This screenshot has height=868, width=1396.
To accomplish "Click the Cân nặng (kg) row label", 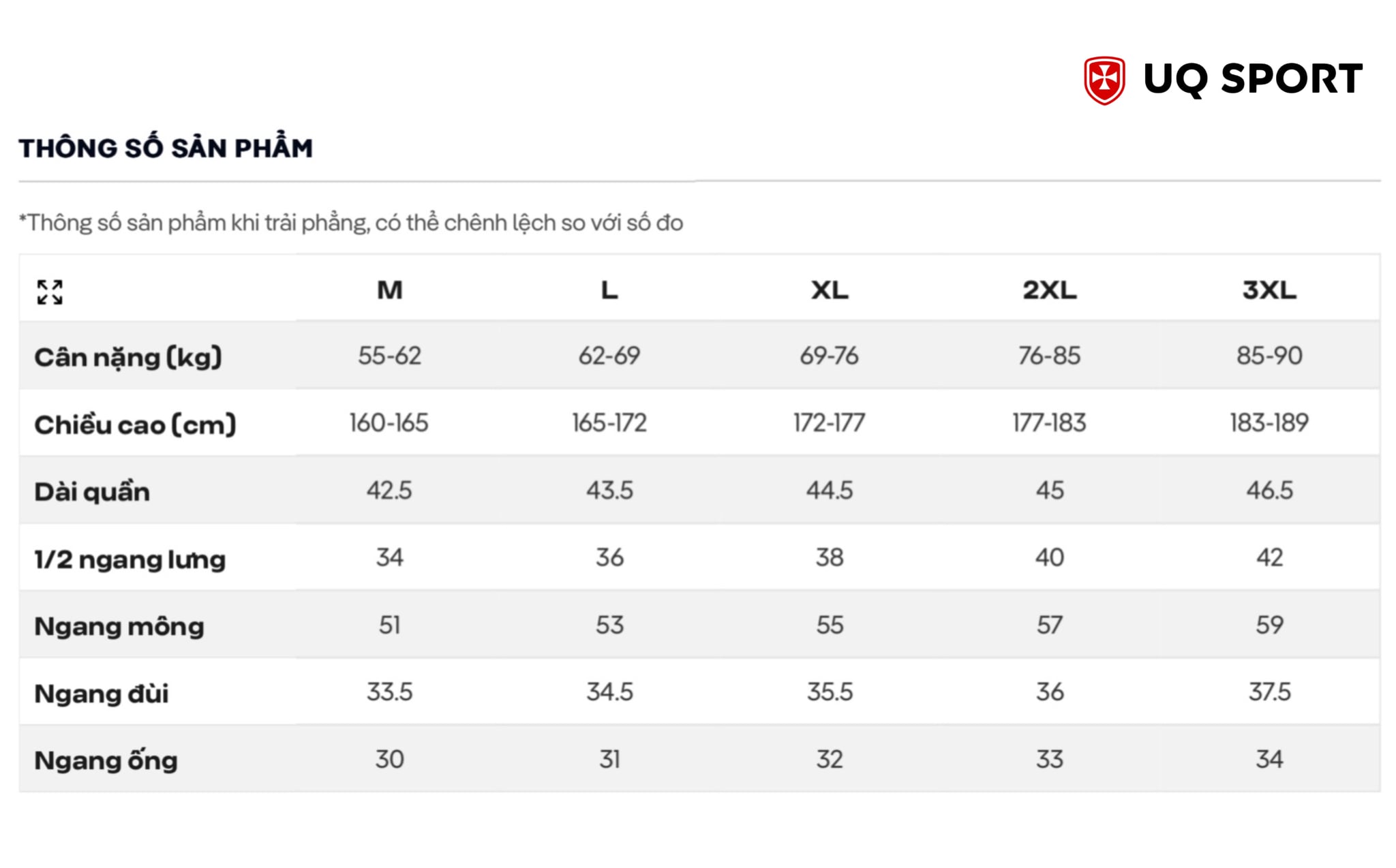I will [128, 357].
